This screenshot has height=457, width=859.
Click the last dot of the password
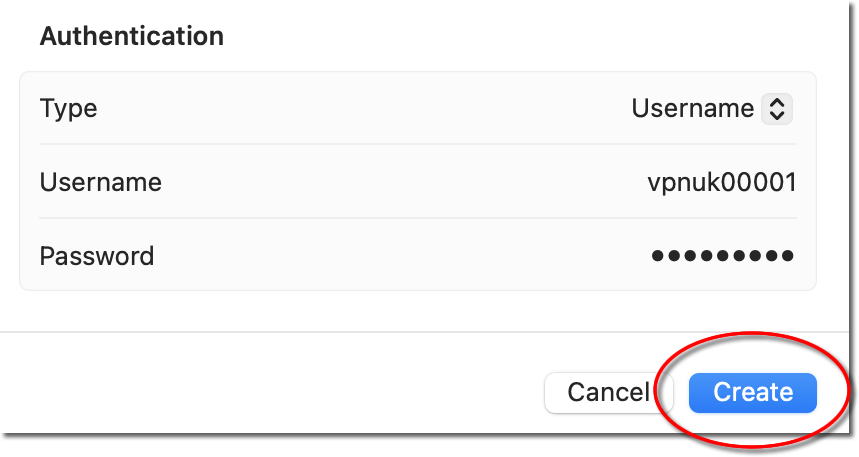pyautogui.click(x=788, y=256)
